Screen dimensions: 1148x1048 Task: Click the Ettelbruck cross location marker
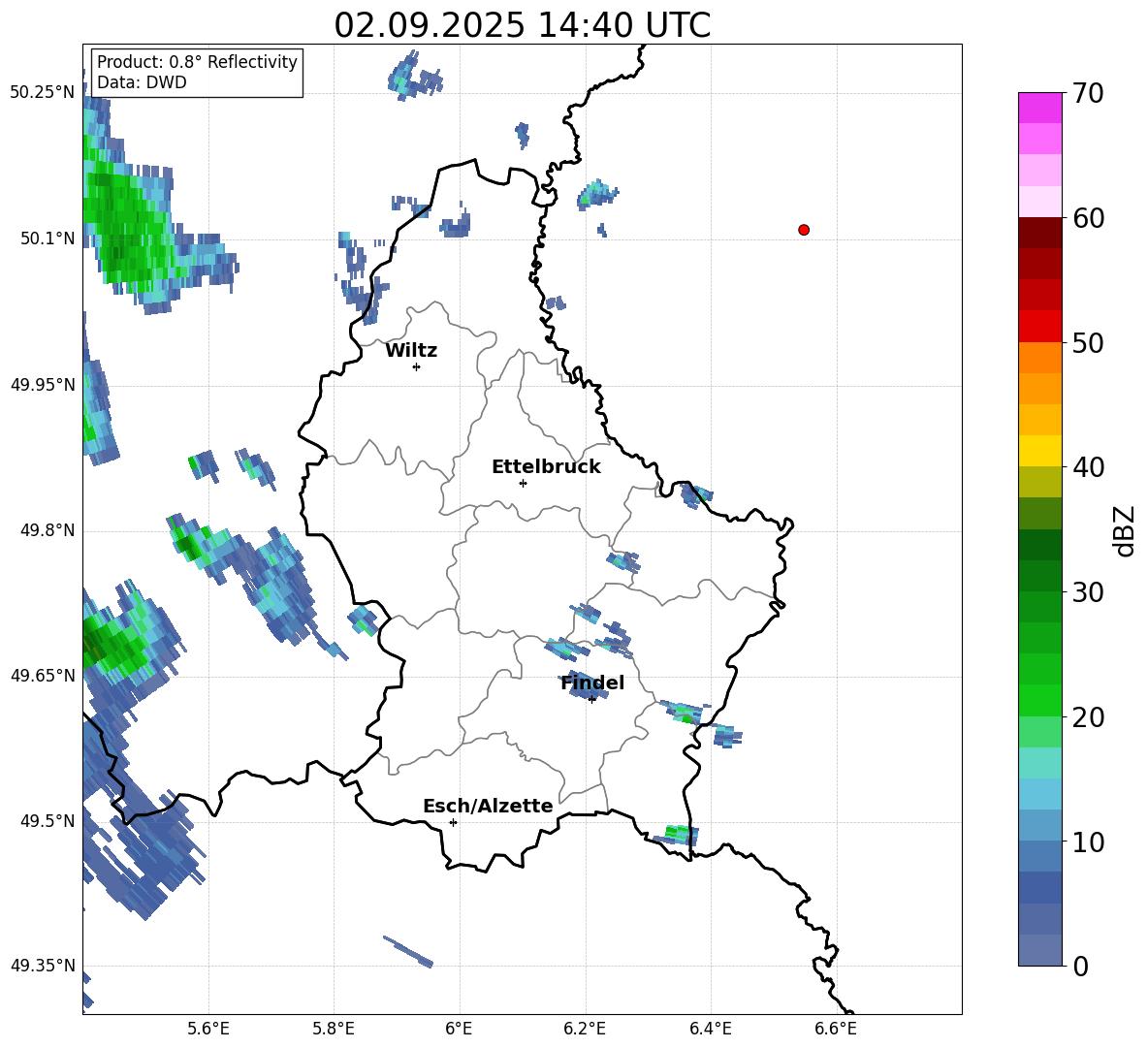pyautogui.click(x=523, y=483)
